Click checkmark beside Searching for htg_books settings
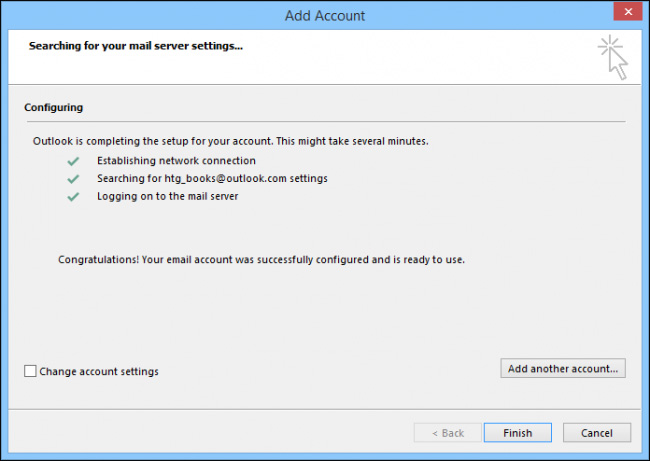The width and height of the screenshot is (650, 461). (72, 178)
